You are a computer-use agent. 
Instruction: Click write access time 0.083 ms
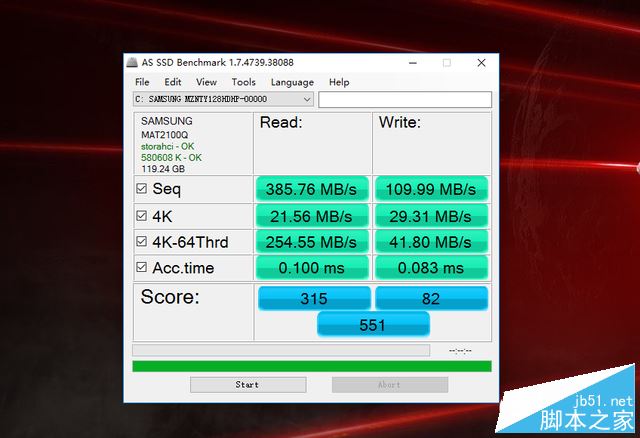click(x=431, y=268)
